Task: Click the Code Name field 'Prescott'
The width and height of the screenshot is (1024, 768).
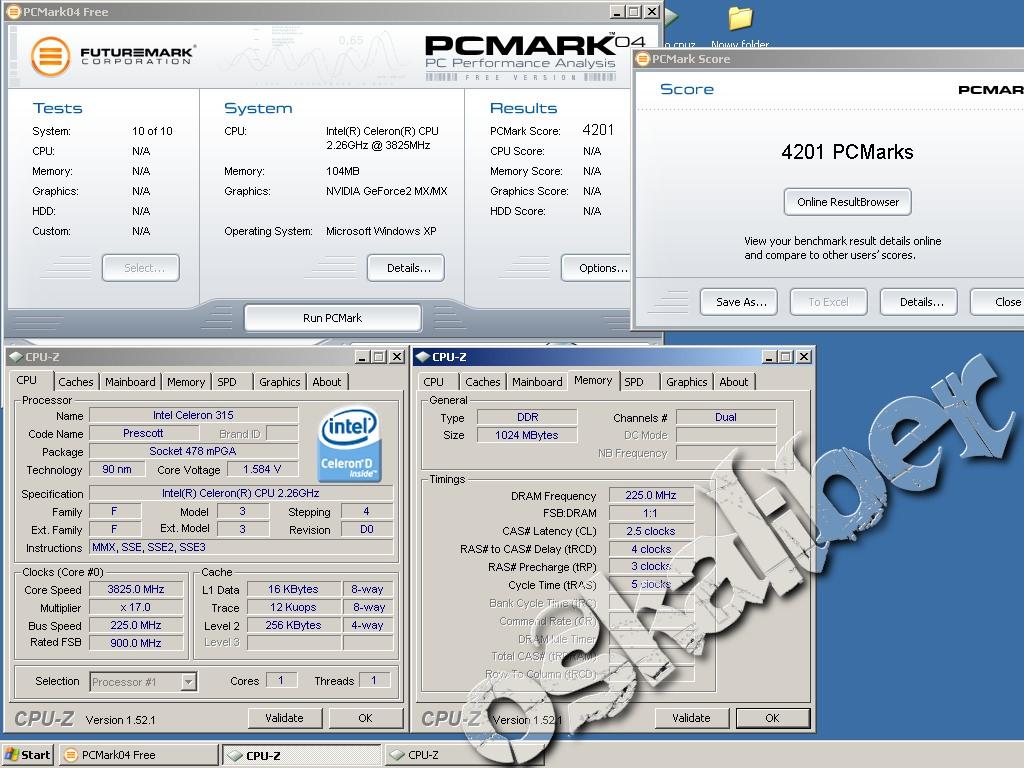Action: (x=143, y=433)
